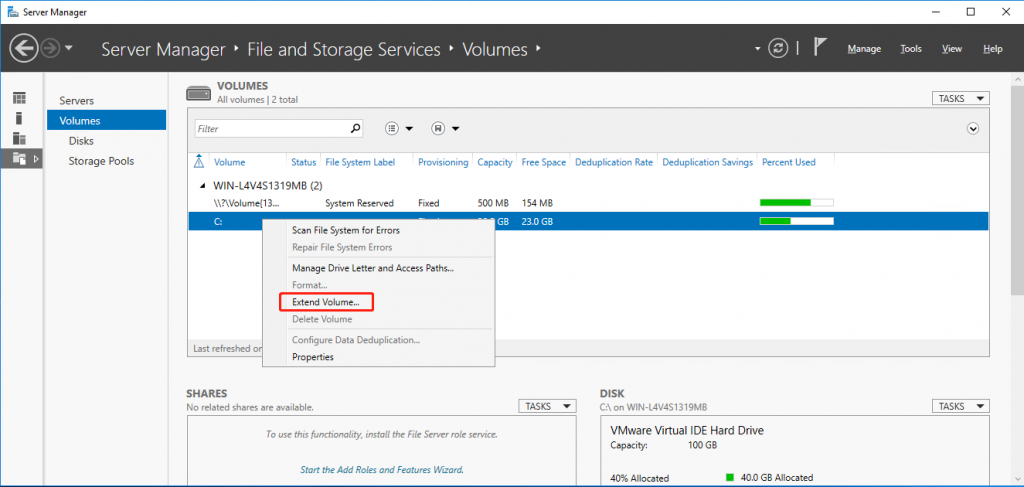Choose Scan File System for Errors
Viewport: 1024px width, 487px height.
pyautogui.click(x=346, y=230)
